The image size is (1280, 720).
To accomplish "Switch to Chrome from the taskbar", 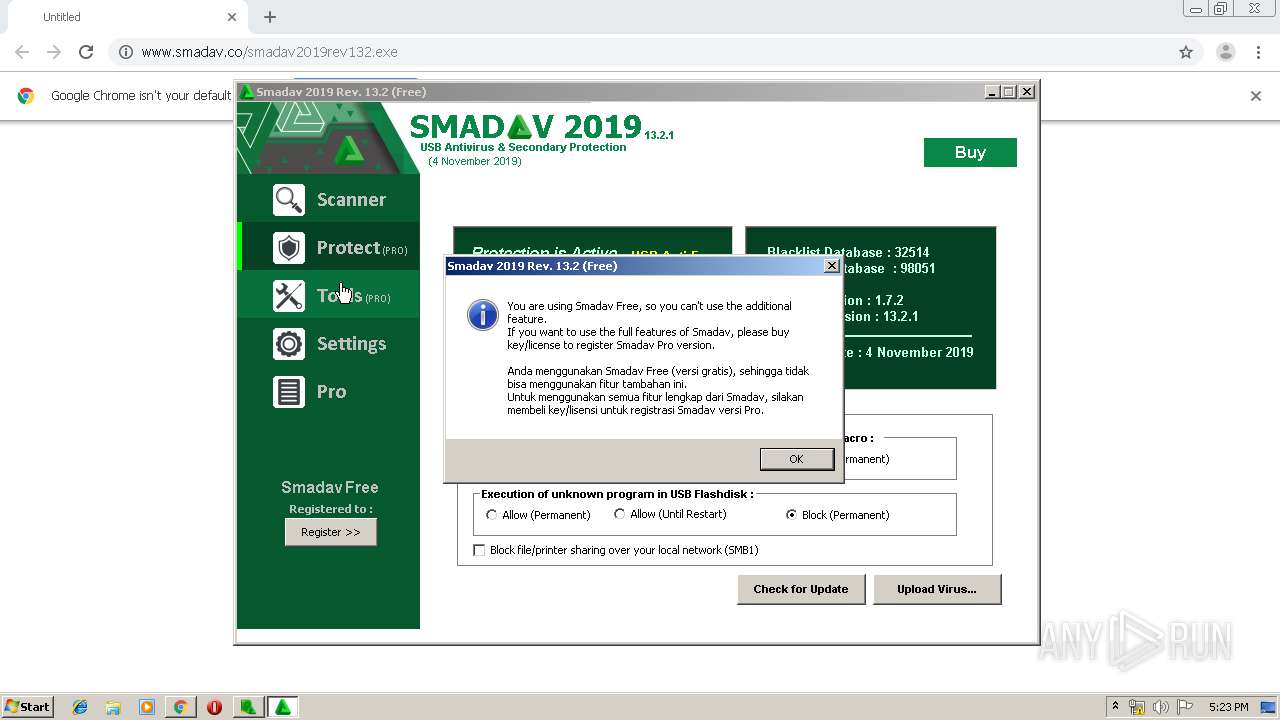I will (x=180, y=707).
